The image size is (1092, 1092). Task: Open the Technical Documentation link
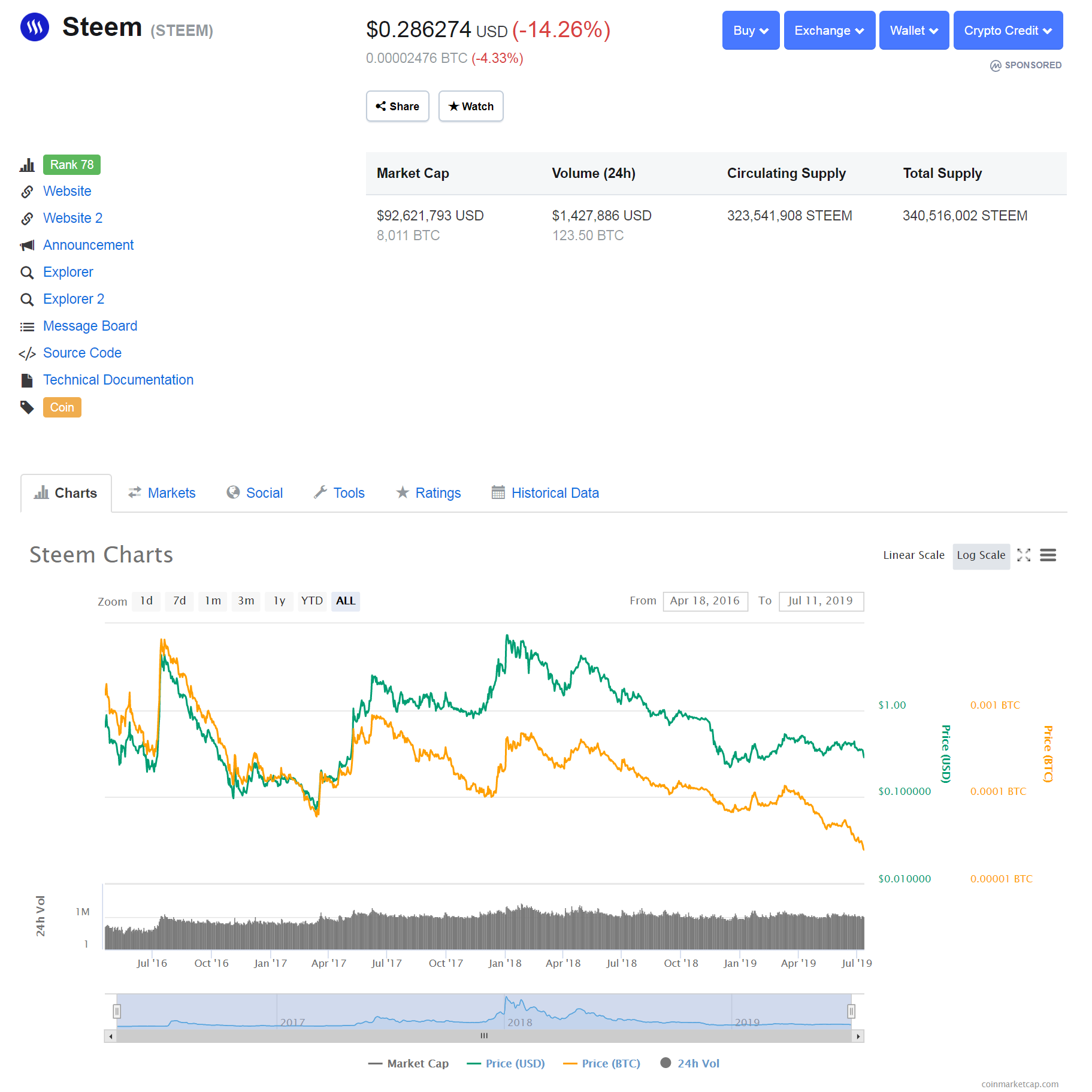pyautogui.click(x=118, y=380)
